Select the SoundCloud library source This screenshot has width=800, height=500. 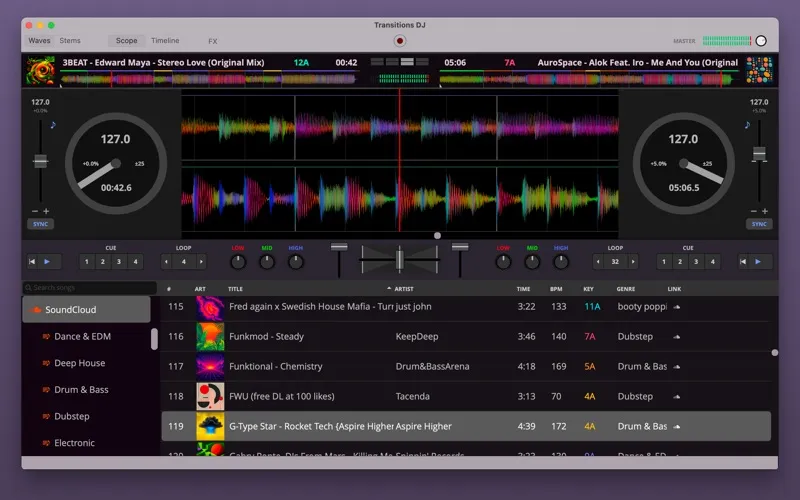(86, 310)
